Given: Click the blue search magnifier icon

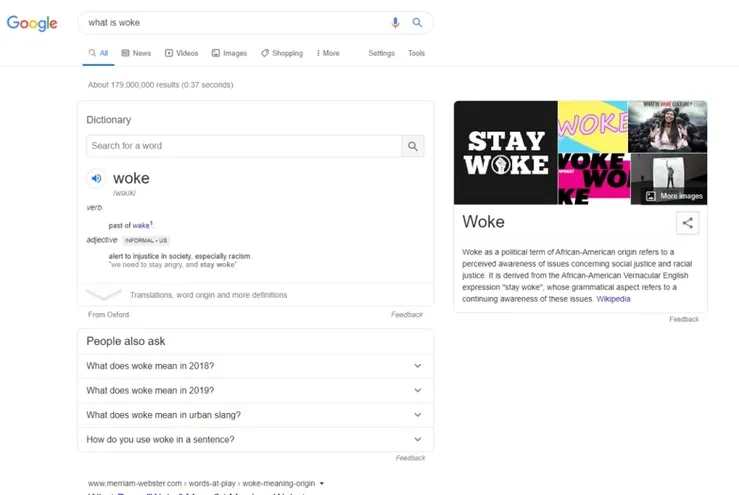Looking at the screenshot, I should click(x=417, y=23).
